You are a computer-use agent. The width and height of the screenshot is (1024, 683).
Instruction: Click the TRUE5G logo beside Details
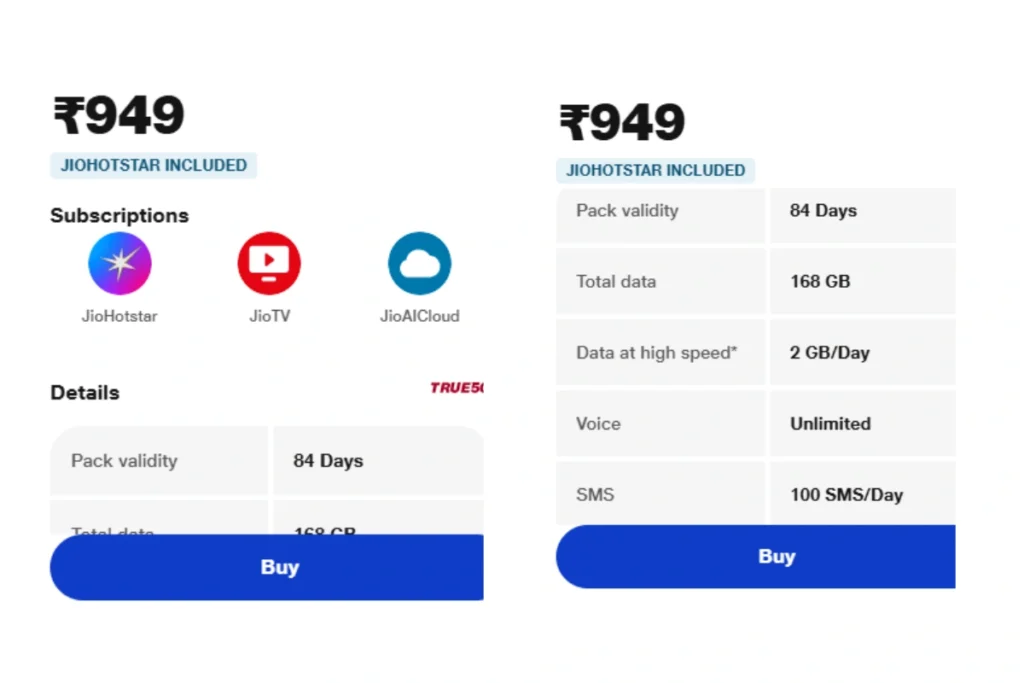(456, 388)
